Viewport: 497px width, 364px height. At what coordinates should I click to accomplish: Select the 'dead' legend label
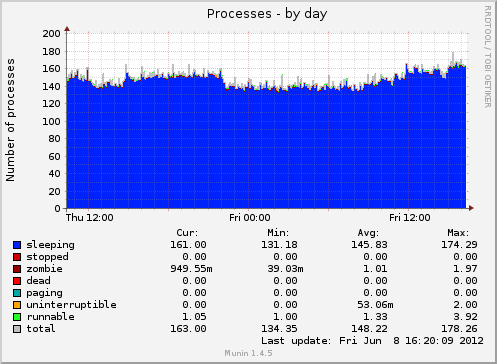click(x=38, y=281)
